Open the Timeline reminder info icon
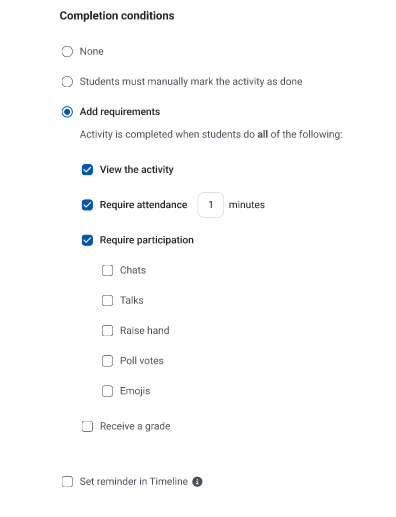The width and height of the screenshot is (396, 517). (x=197, y=482)
